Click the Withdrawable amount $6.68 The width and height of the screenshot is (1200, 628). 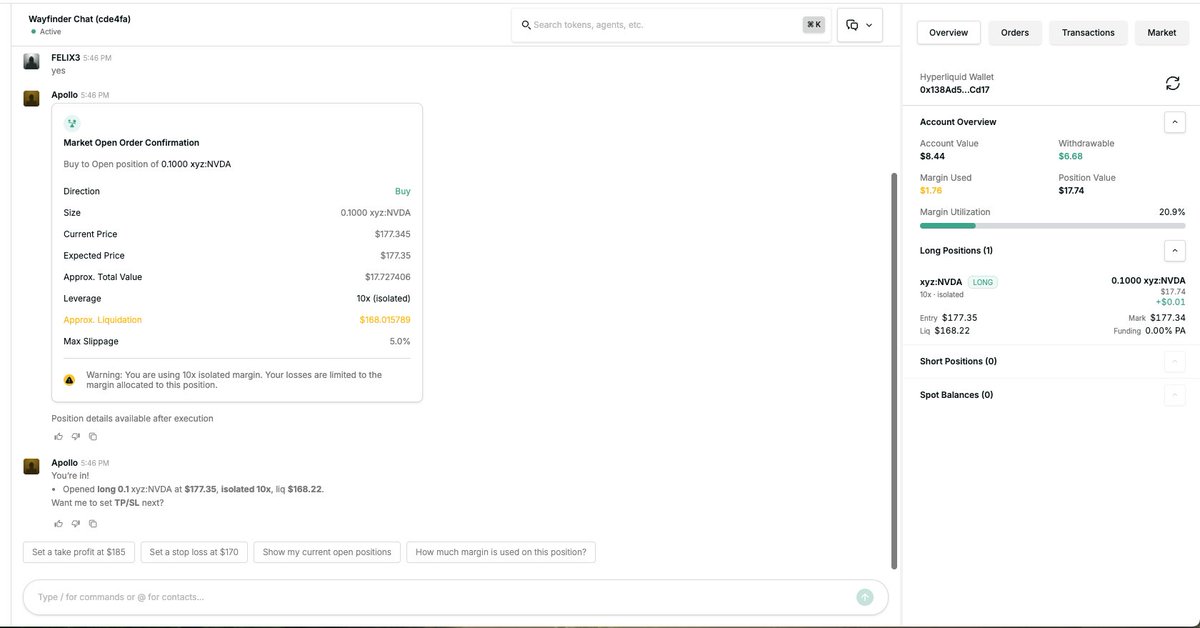click(1071, 156)
